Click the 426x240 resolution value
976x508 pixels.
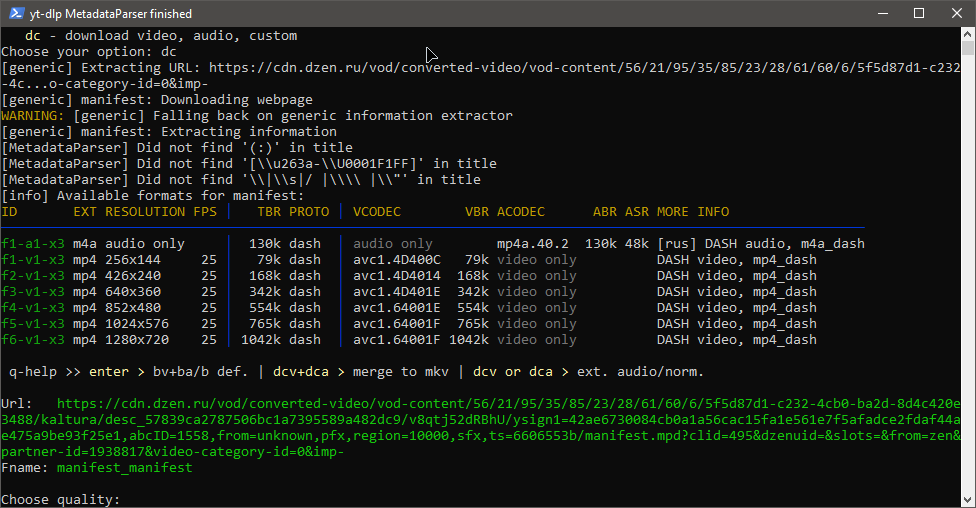tap(133, 276)
